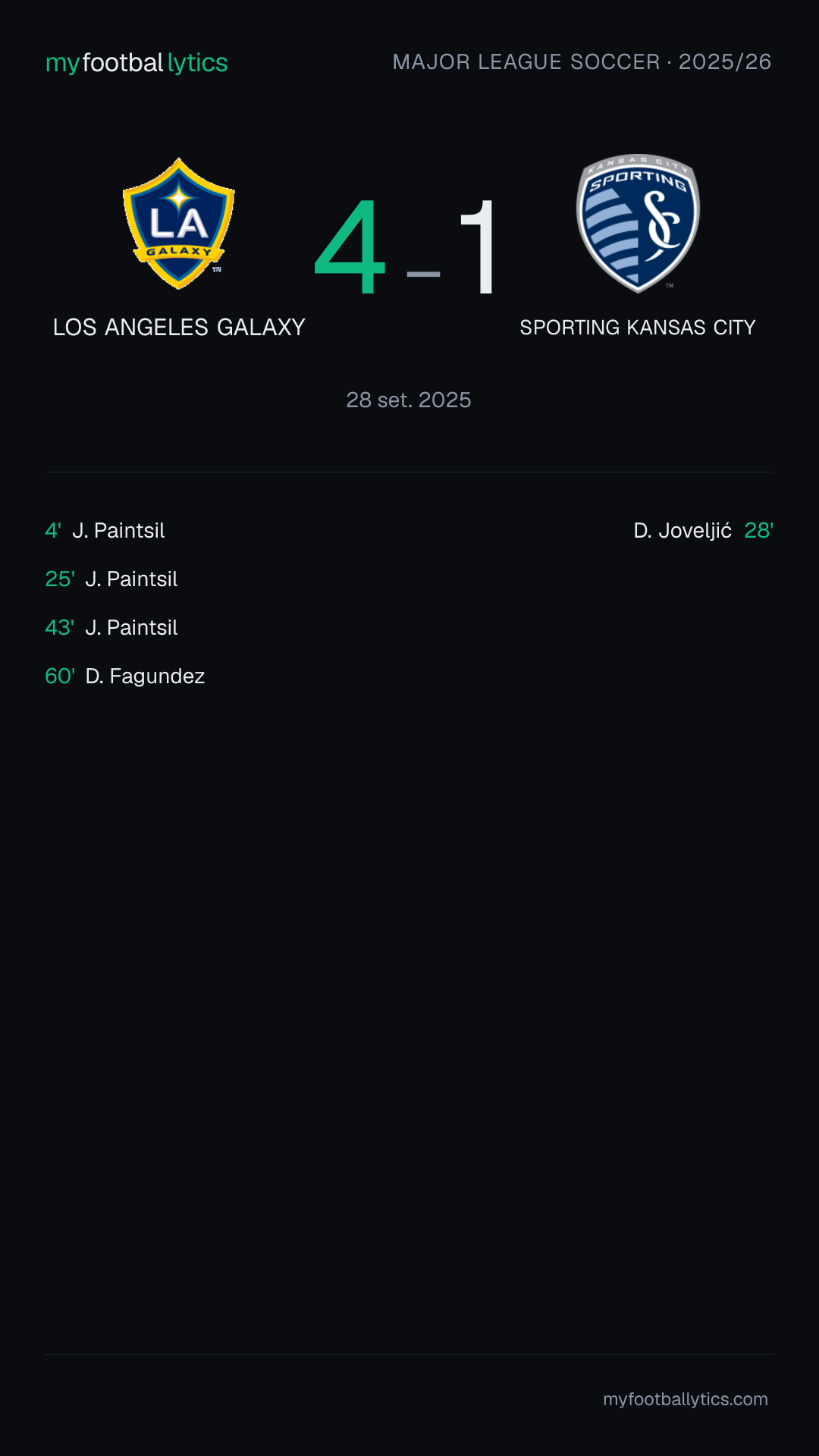
Task: Click the match date 28 set. 2025
Action: tap(409, 400)
